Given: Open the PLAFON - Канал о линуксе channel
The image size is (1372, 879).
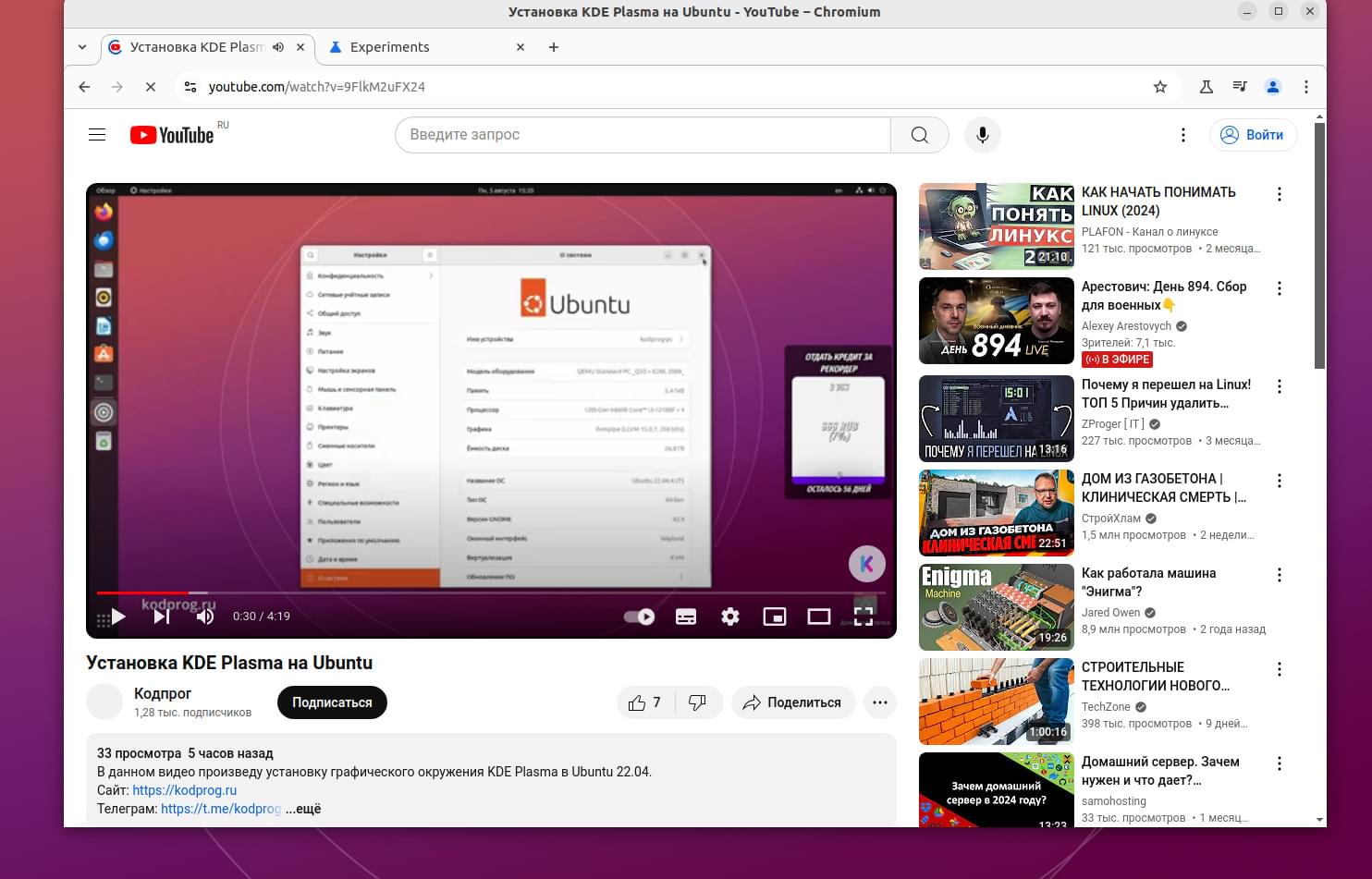Looking at the screenshot, I should point(1150,232).
